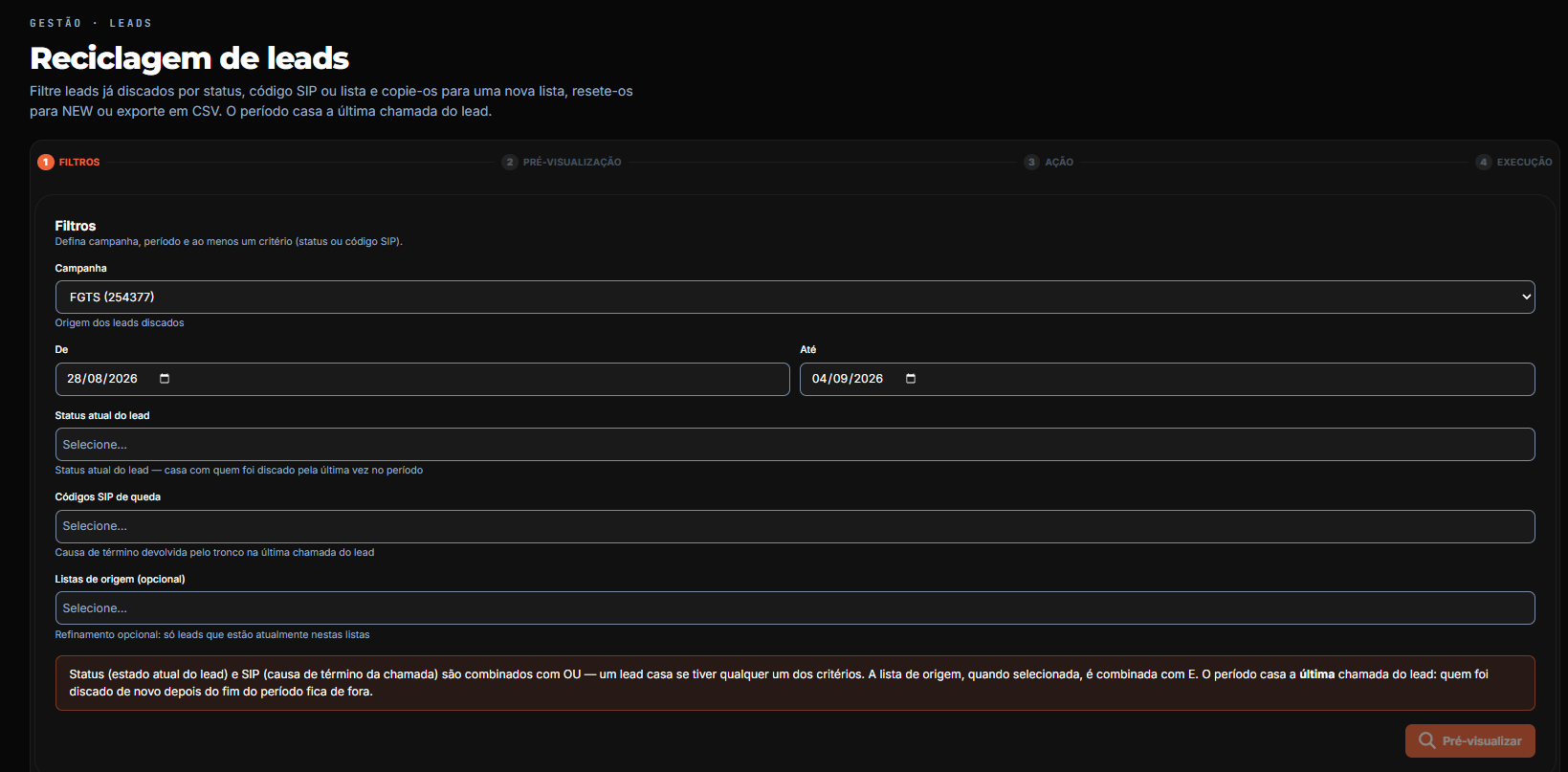The image size is (1568, 772).
Task: Click the Reciclagem de leads page title
Action: [189, 58]
